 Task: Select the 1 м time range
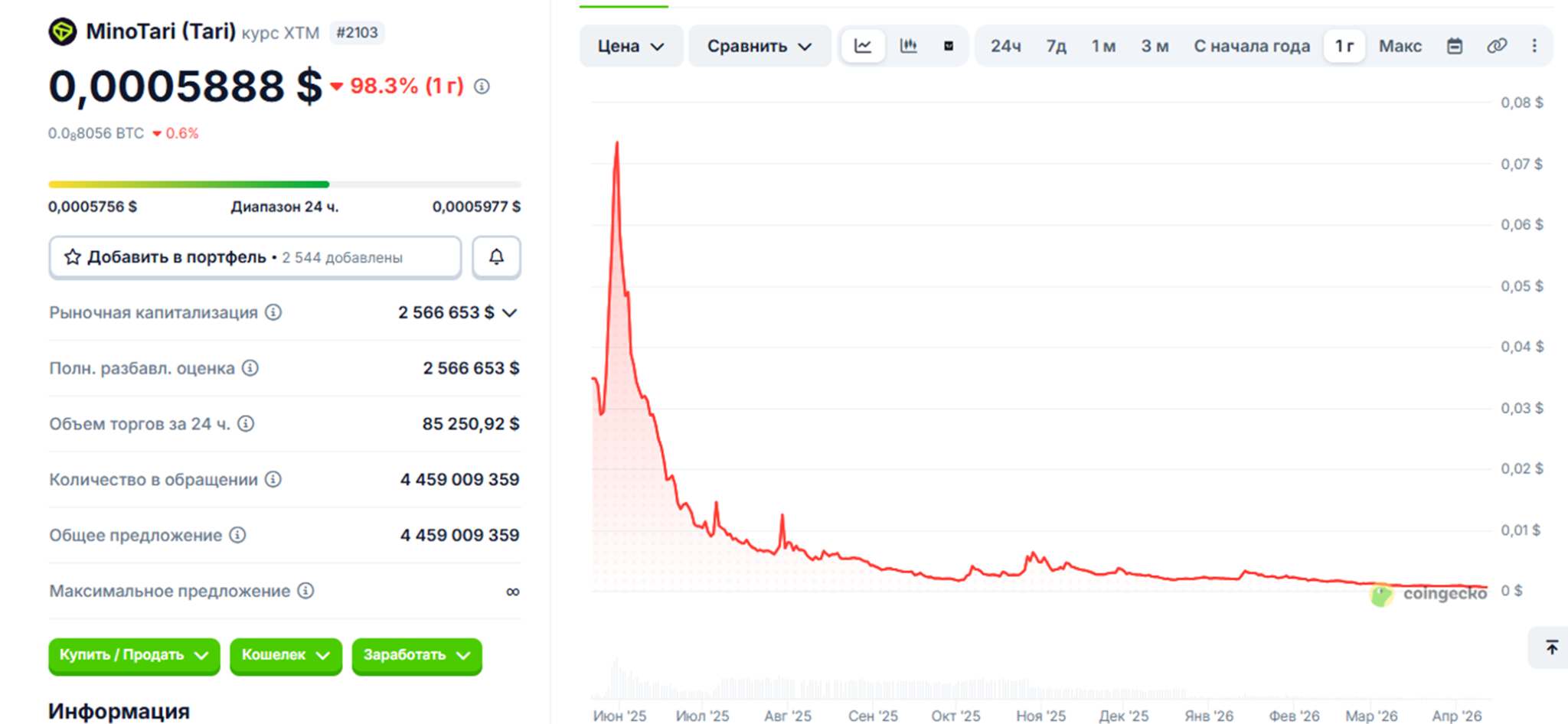coord(1103,46)
